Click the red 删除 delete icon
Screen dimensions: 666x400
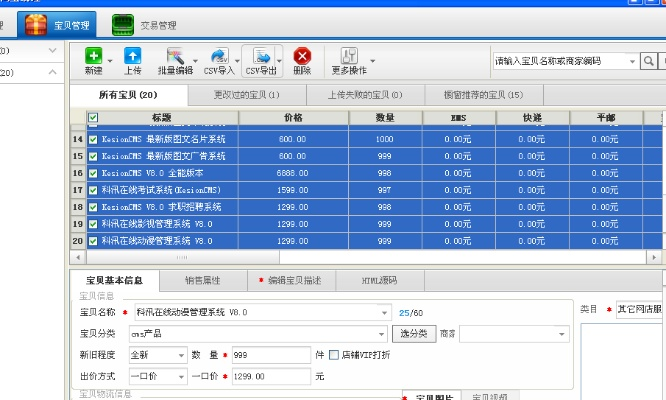(302, 56)
